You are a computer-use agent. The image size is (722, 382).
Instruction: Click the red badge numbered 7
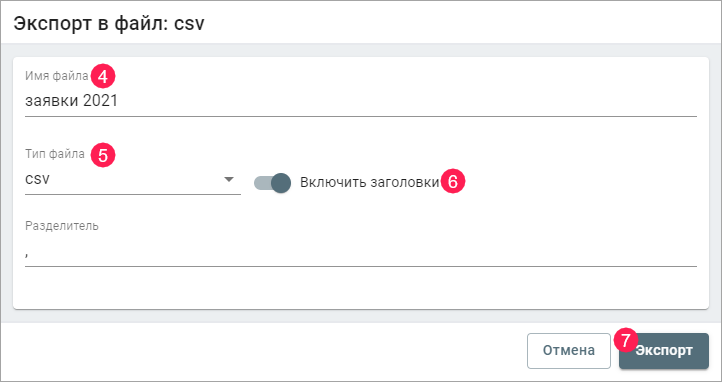coord(625,341)
